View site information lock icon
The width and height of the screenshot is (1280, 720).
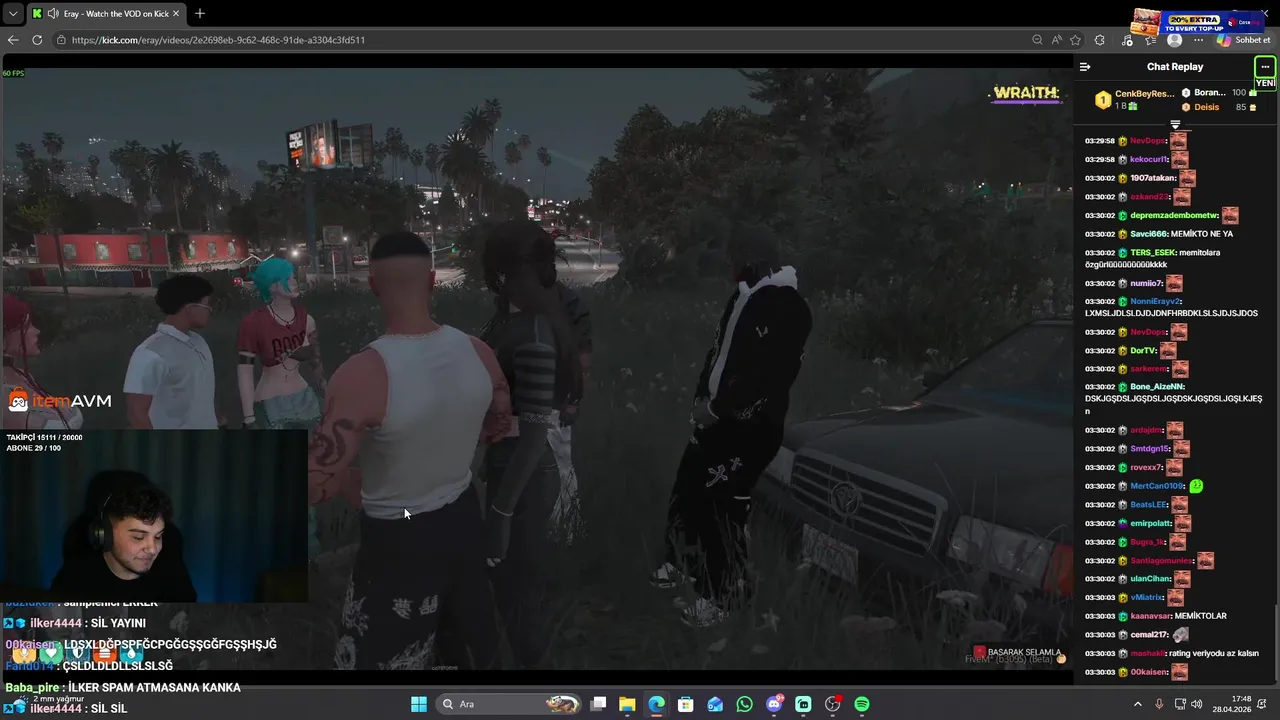(x=61, y=40)
